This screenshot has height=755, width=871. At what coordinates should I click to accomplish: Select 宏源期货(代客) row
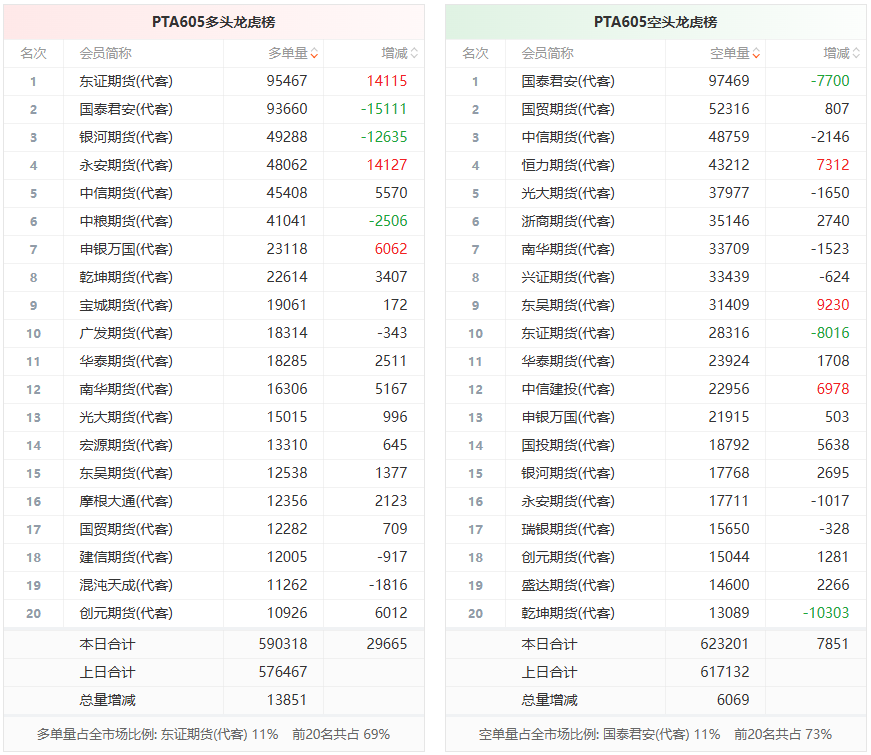coord(214,445)
